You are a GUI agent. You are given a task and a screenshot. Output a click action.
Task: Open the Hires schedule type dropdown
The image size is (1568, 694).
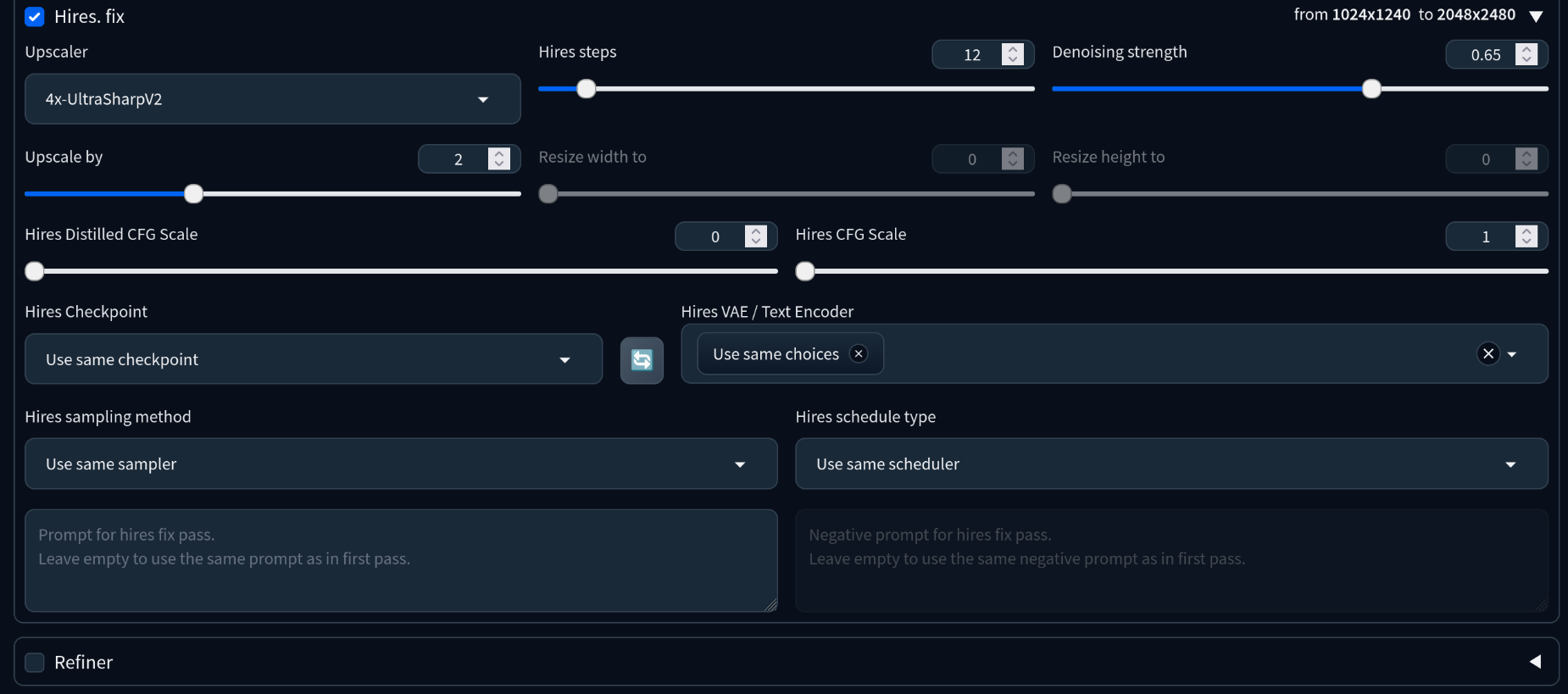pyautogui.click(x=1171, y=464)
